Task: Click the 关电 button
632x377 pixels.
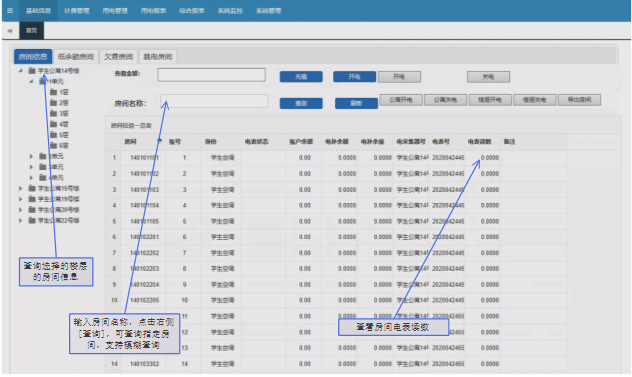Action: (x=488, y=77)
